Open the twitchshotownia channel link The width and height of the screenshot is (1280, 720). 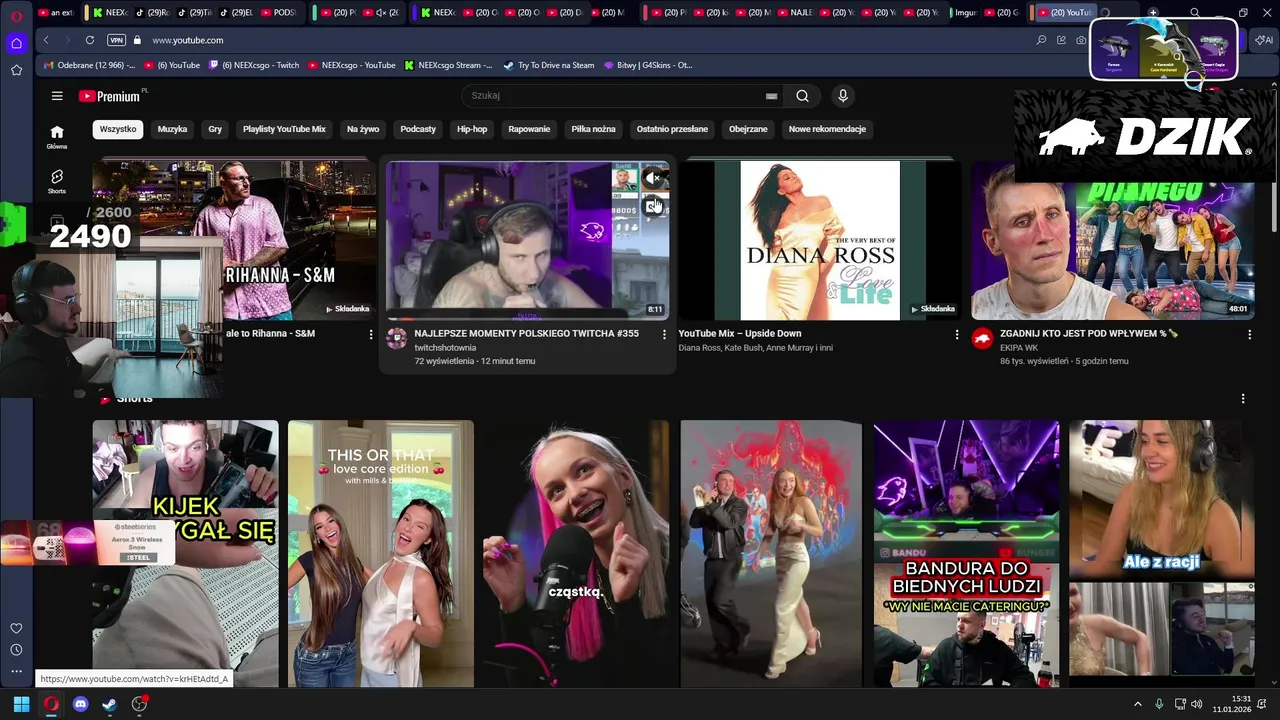445,348
